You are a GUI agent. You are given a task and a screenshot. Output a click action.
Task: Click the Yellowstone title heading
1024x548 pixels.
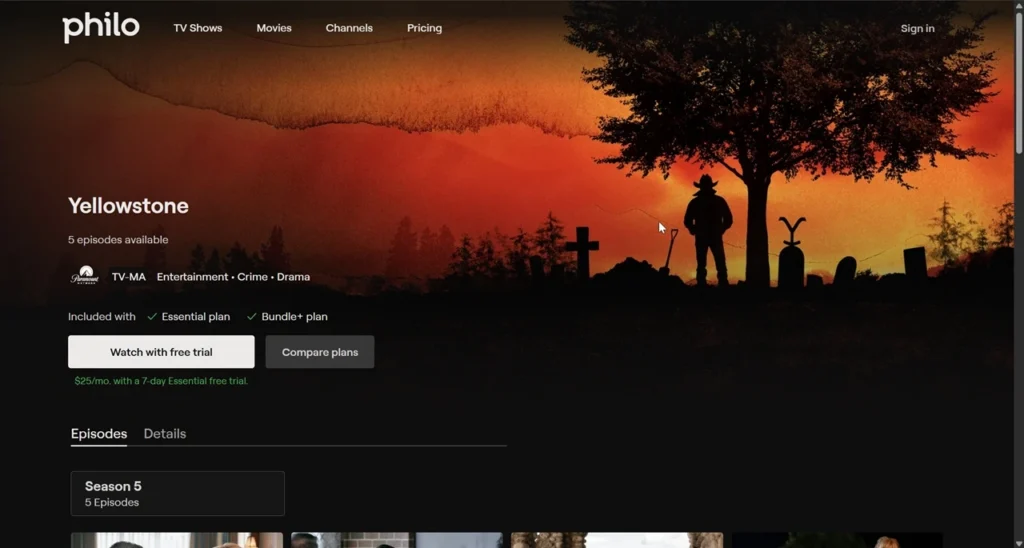click(129, 206)
